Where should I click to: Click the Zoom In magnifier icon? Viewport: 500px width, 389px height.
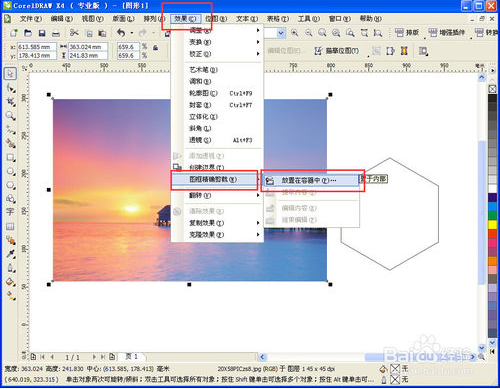[295, 33]
